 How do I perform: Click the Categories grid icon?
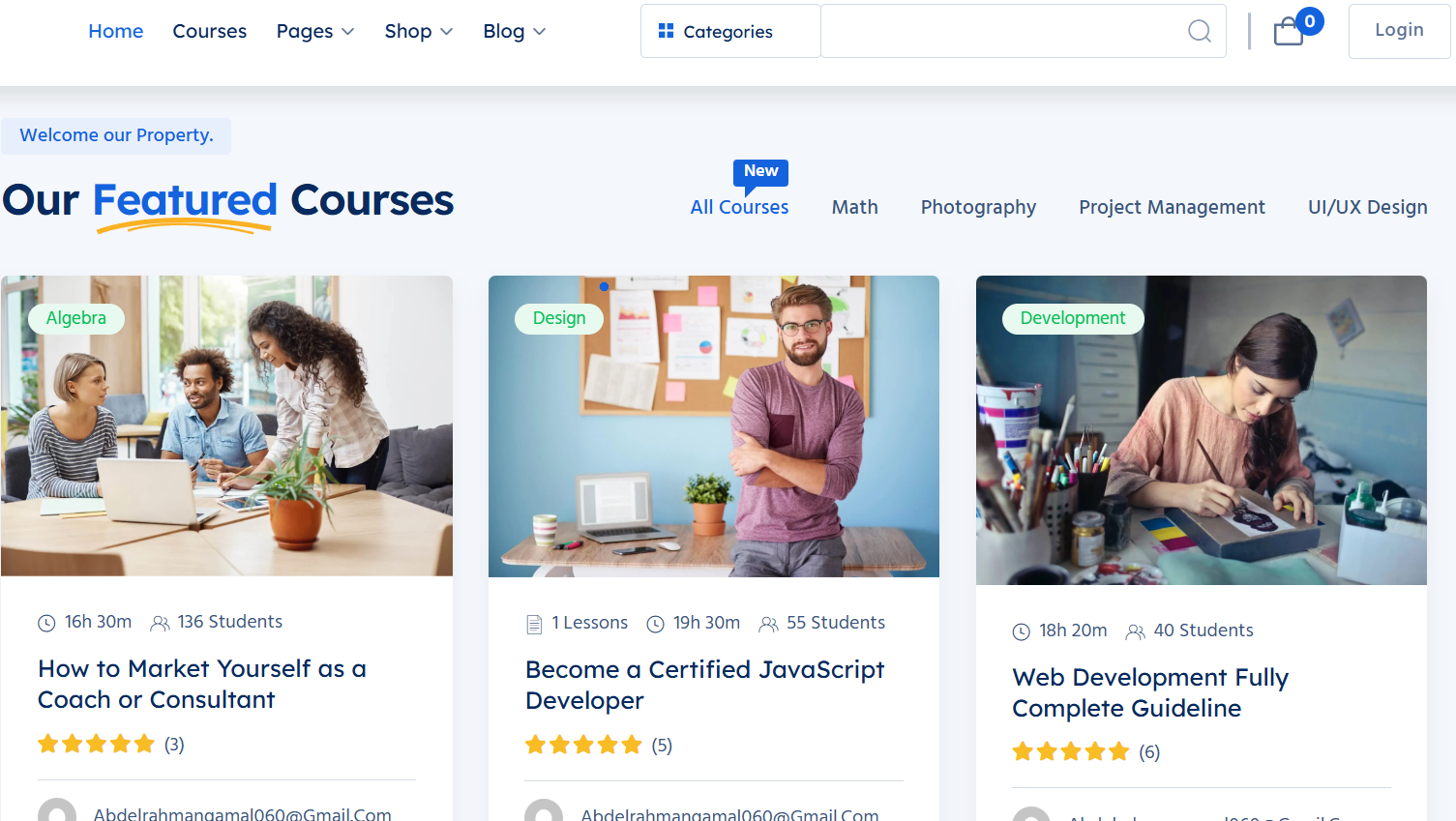(666, 31)
